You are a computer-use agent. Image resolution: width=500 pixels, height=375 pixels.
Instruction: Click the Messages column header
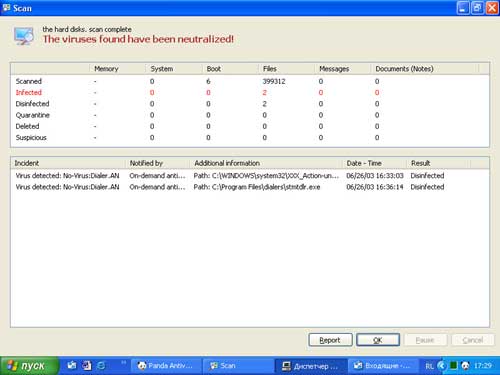343,69
